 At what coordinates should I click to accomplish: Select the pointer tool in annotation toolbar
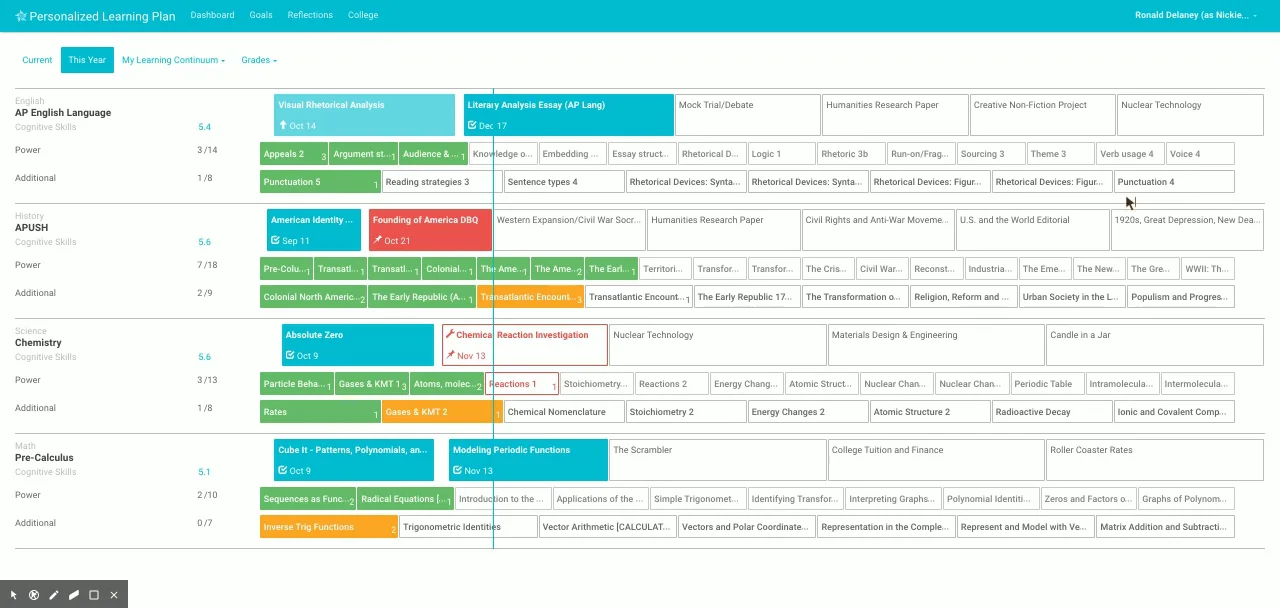coord(14,595)
